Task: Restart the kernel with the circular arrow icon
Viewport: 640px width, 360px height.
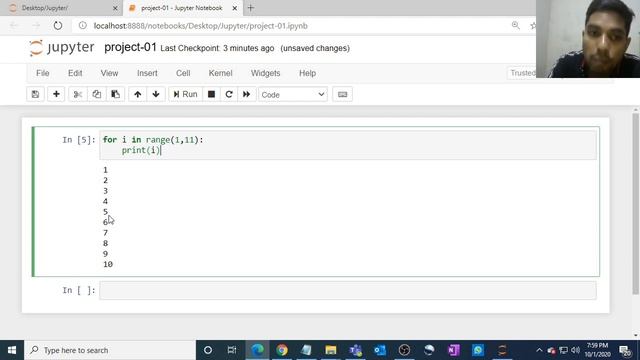Action: pos(229,94)
